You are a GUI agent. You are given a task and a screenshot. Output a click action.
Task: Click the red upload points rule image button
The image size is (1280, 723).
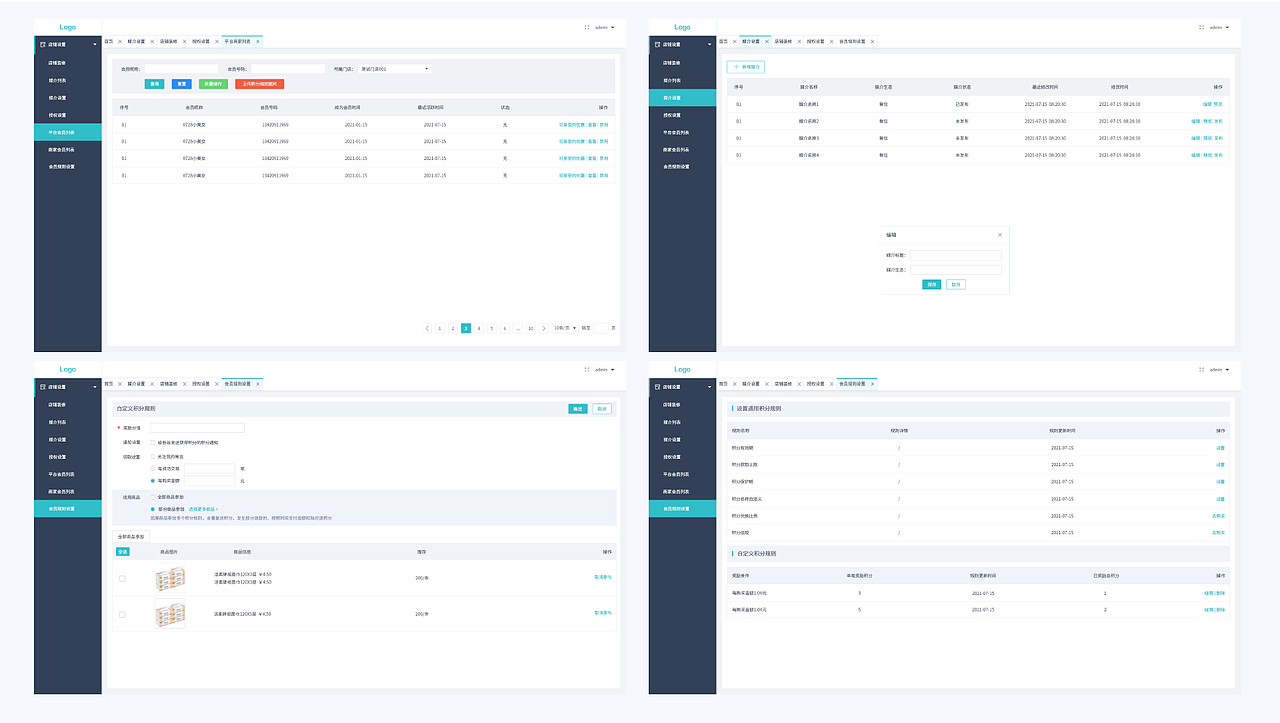[x=259, y=84]
